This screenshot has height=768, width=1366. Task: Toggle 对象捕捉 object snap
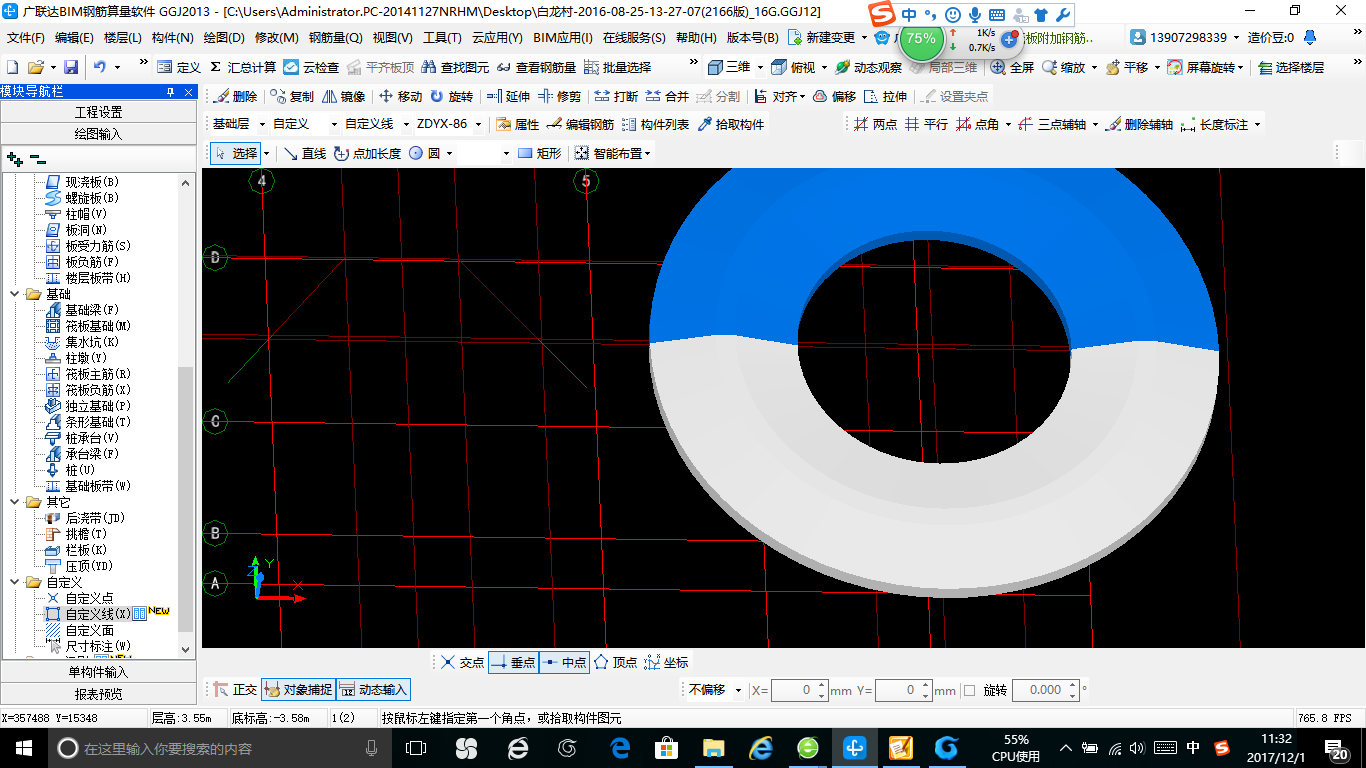pyautogui.click(x=297, y=690)
